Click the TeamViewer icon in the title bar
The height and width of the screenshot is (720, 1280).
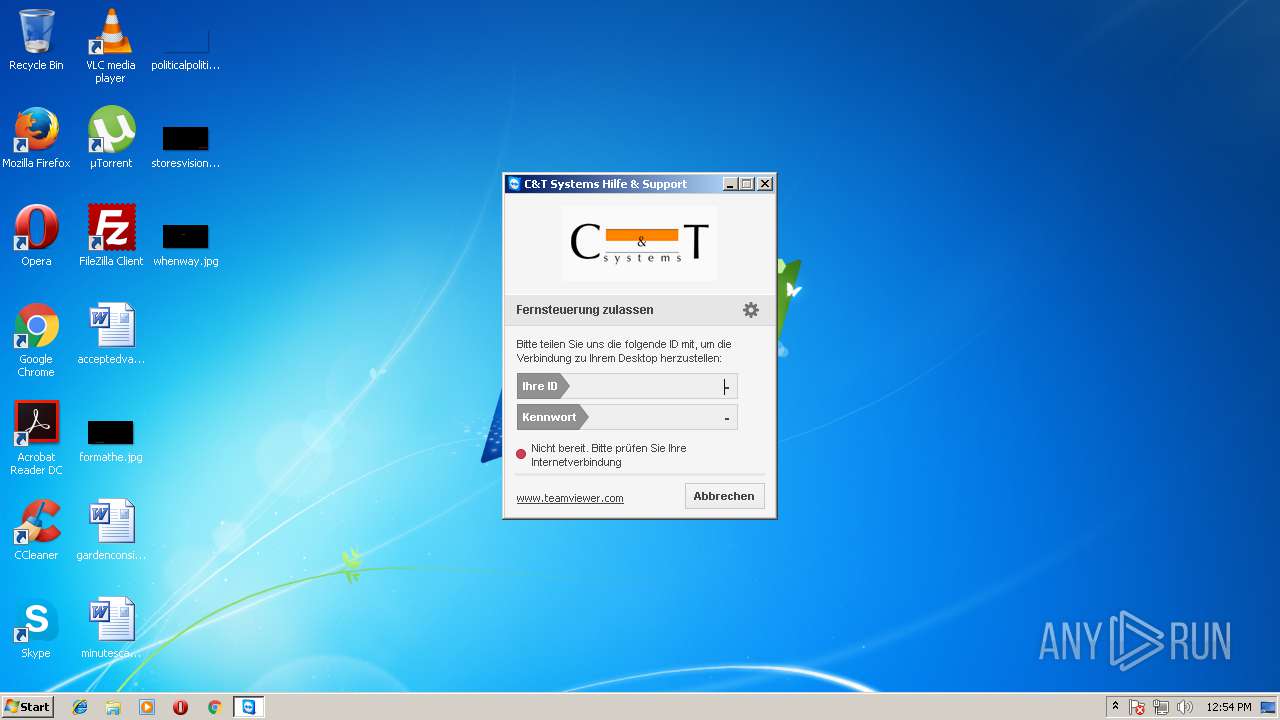(x=514, y=184)
